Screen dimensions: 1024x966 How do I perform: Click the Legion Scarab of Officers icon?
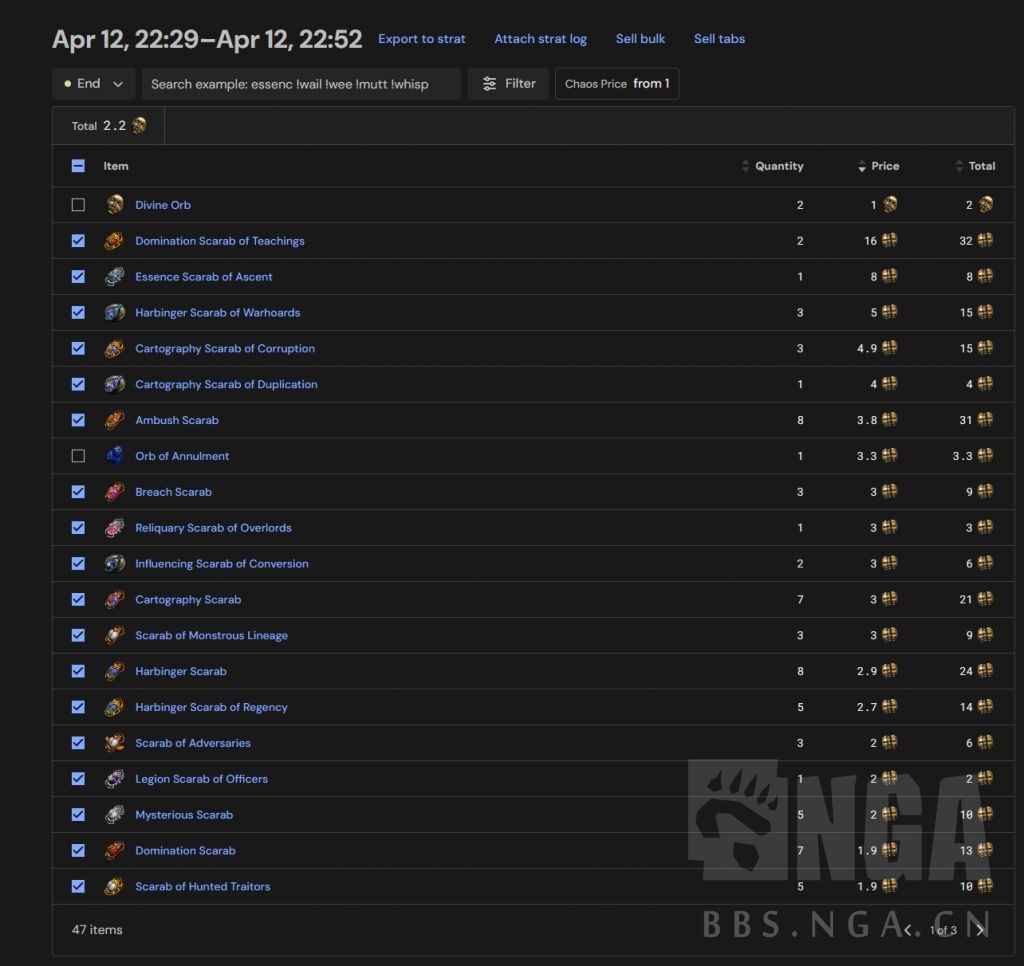point(115,779)
